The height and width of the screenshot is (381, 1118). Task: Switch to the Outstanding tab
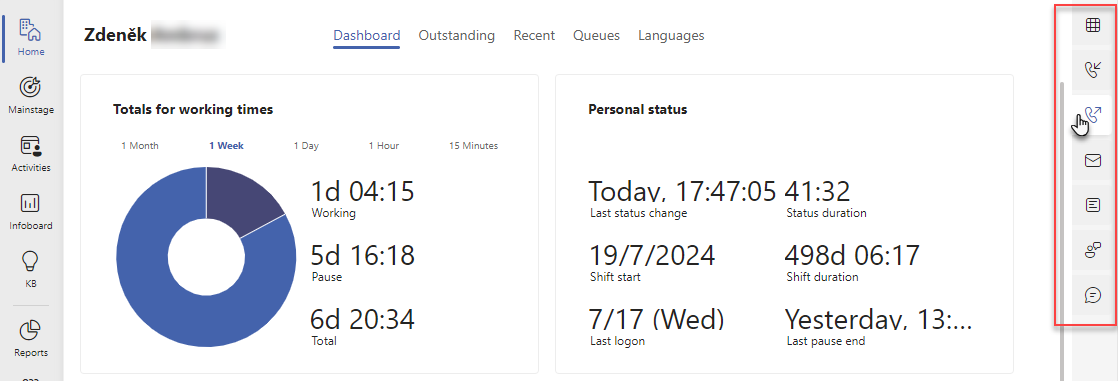[x=456, y=35]
